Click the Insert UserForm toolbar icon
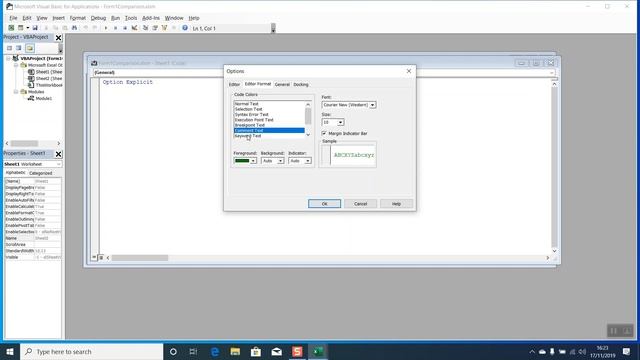The width and height of the screenshot is (640, 360). pyautogui.click(x=20, y=28)
